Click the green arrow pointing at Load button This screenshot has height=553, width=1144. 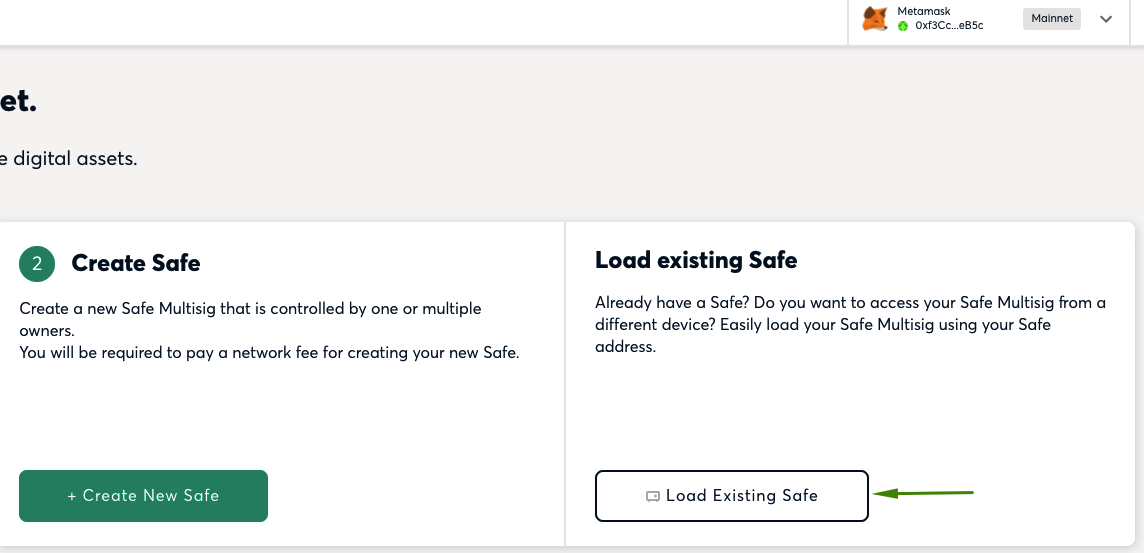[x=924, y=493]
